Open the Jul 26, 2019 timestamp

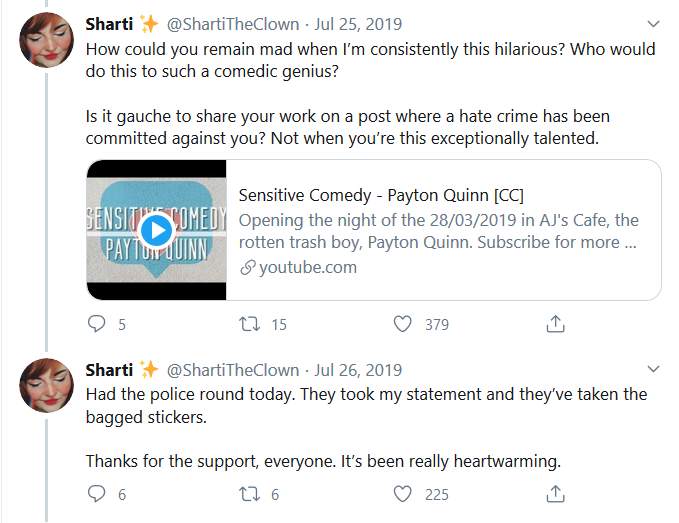(358, 370)
